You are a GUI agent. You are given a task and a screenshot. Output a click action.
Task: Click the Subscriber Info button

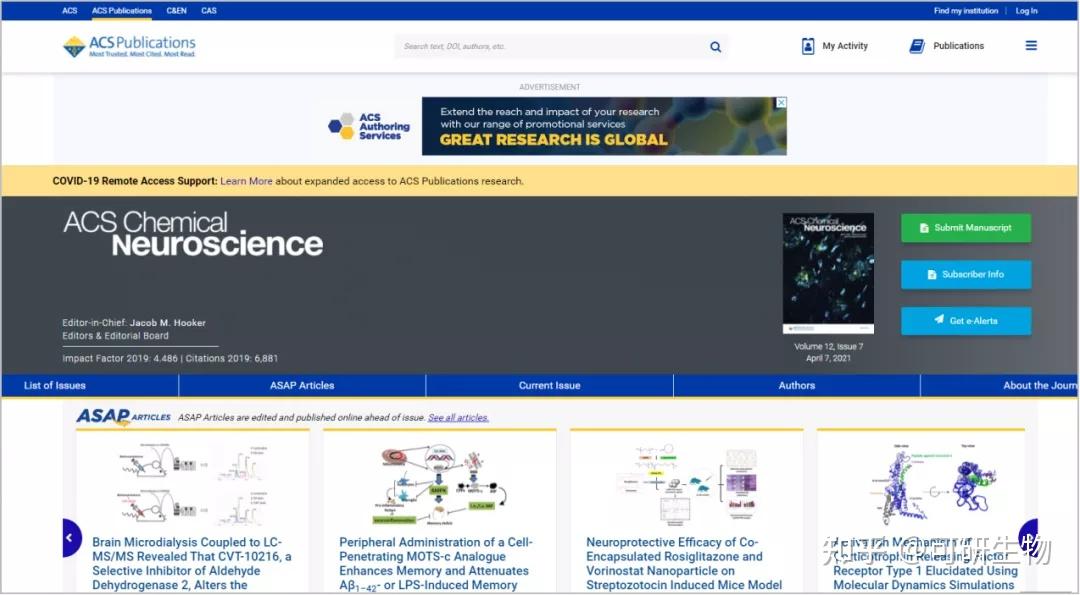point(965,274)
